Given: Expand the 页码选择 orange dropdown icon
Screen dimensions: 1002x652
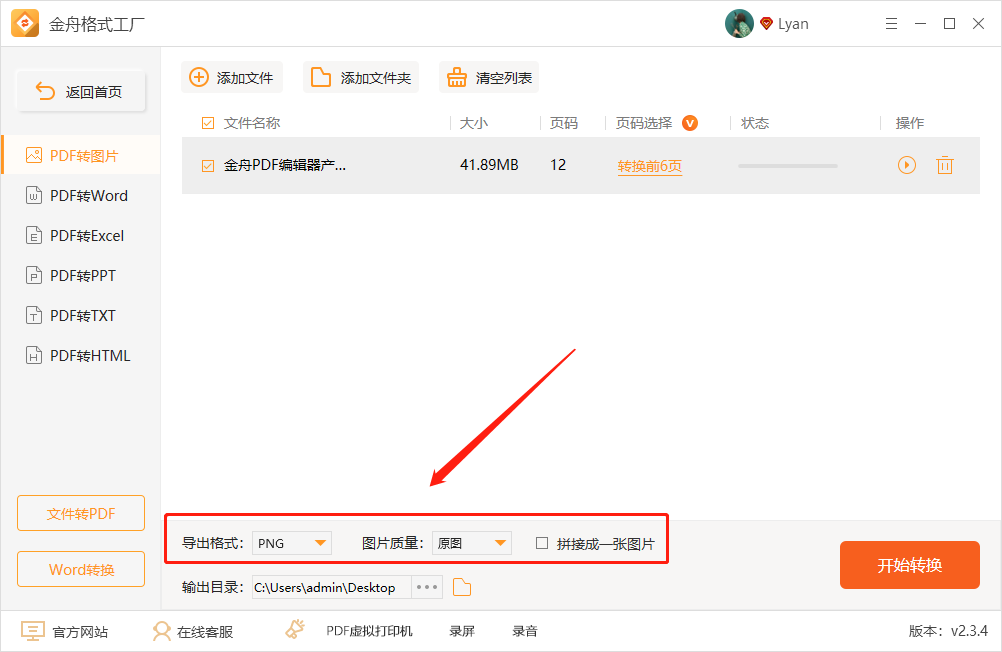Looking at the screenshot, I should coord(690,123).
